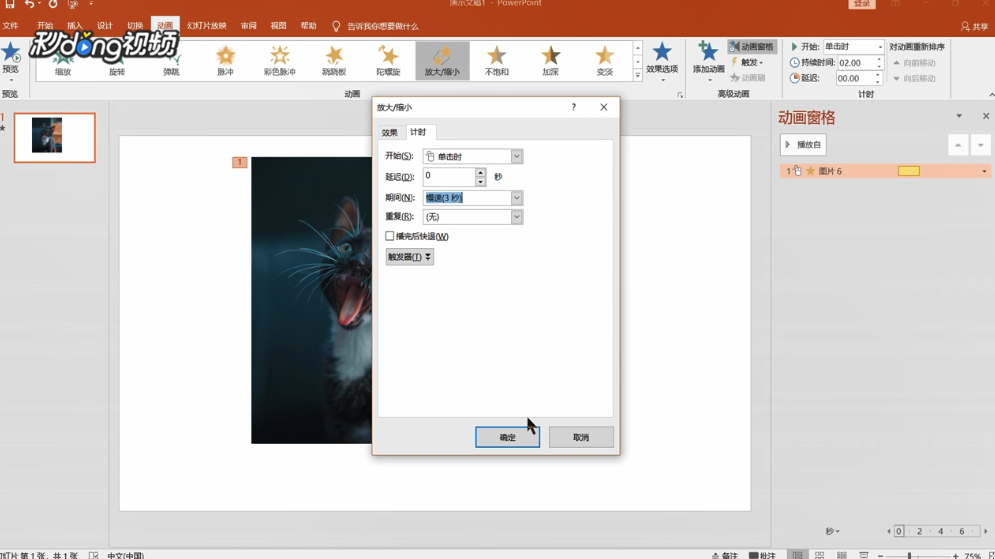Click the cat picture on the slide
This screenshot has height=559, width=995.
[x=312, y=300]
